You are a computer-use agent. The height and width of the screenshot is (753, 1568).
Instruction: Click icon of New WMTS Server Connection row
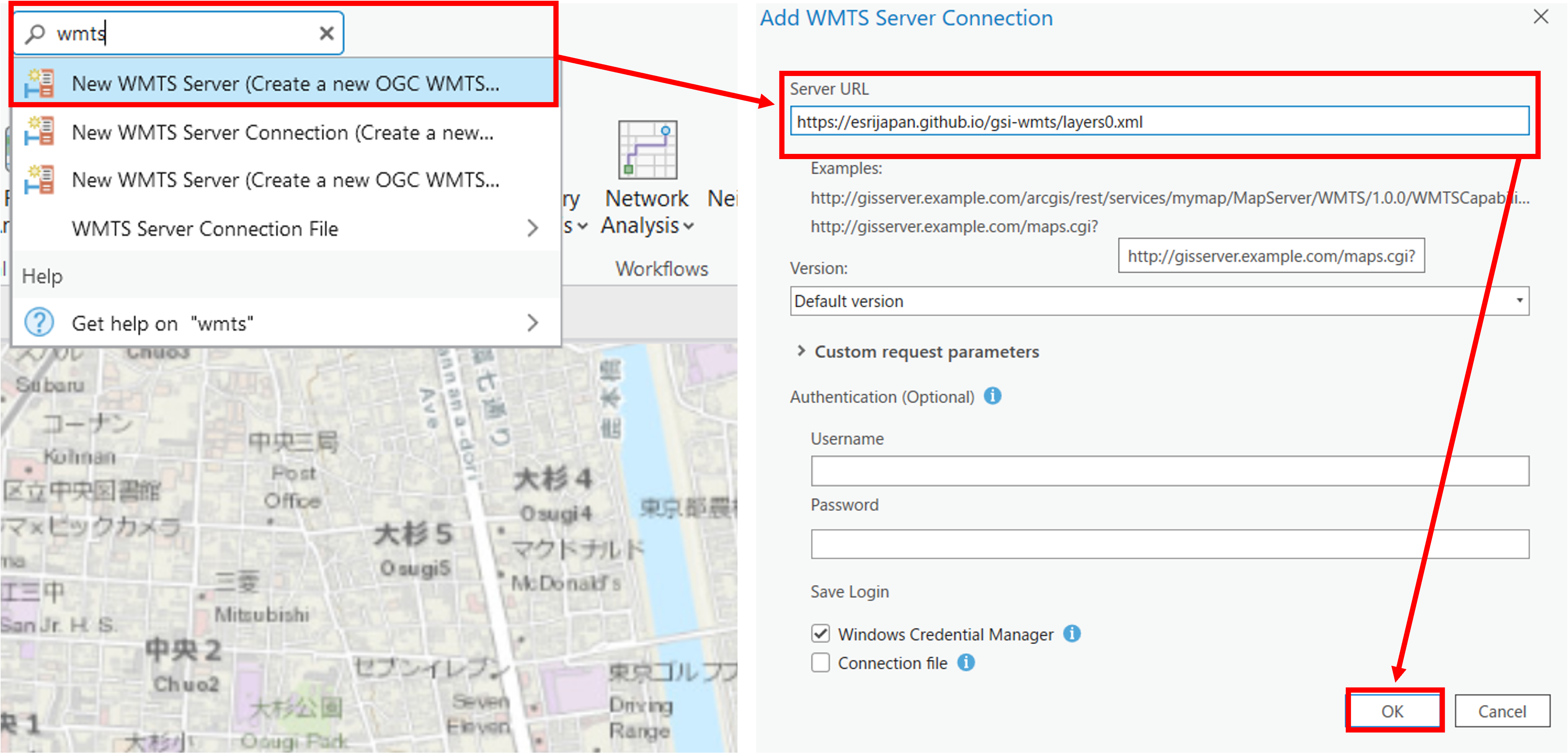coord(39,132)
